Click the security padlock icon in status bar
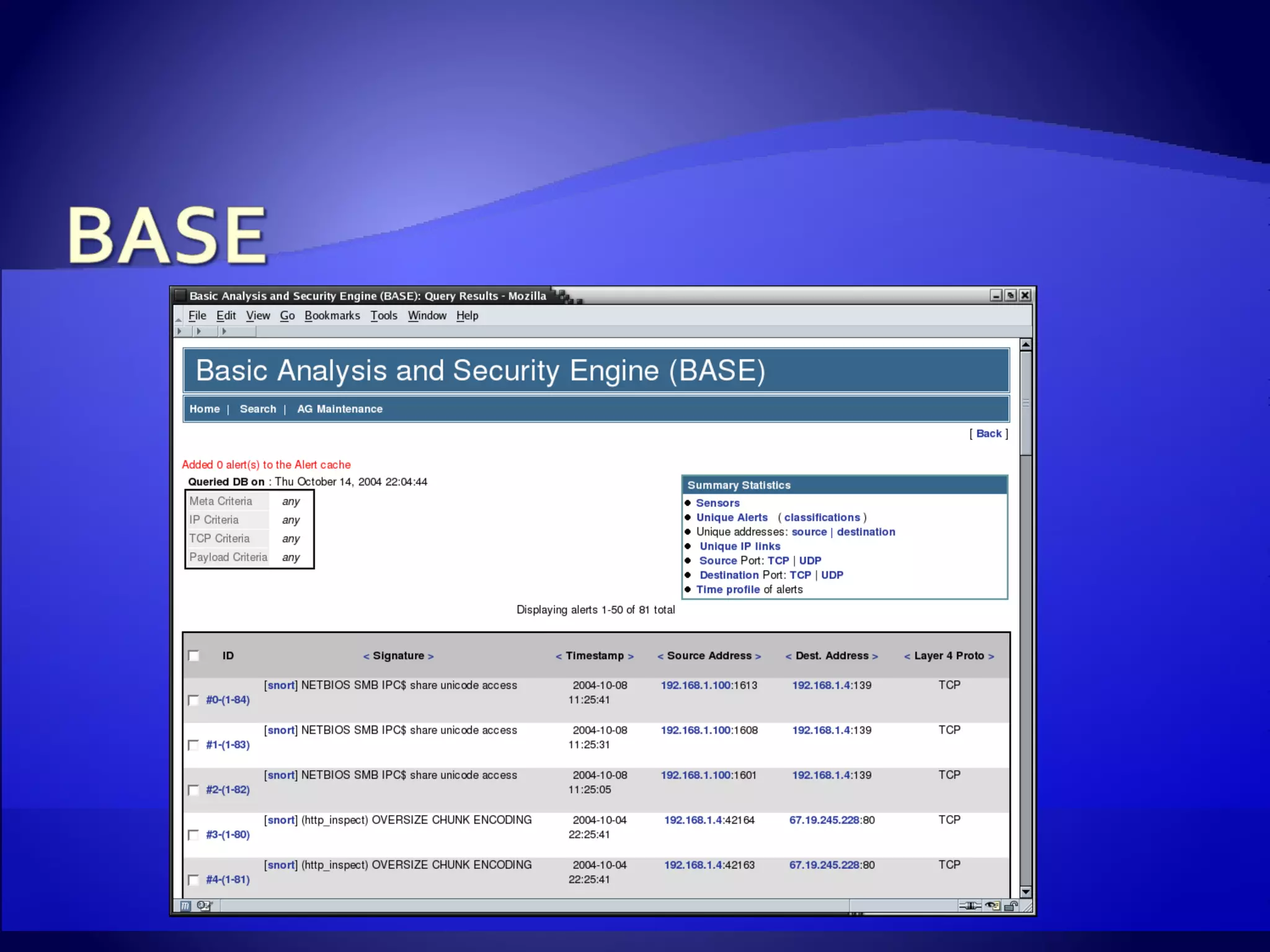The width and height of the screenshot is (1270, 952). (x=1011, y=906)
